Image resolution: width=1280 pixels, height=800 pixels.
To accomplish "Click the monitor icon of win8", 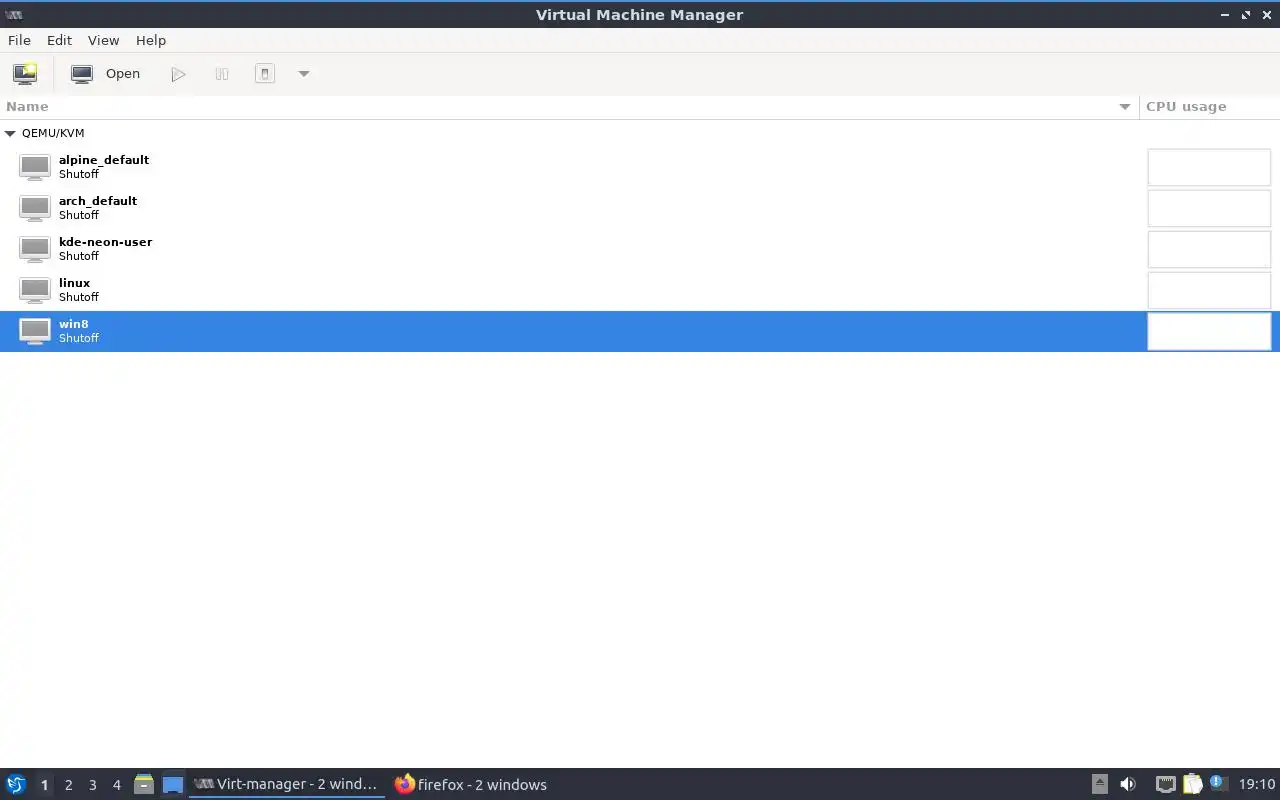I will pyautogui.click(x=35, y=331).
